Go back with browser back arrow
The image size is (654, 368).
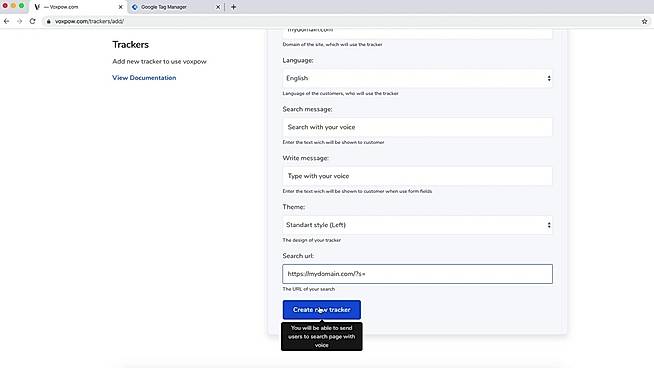[6, 21]
